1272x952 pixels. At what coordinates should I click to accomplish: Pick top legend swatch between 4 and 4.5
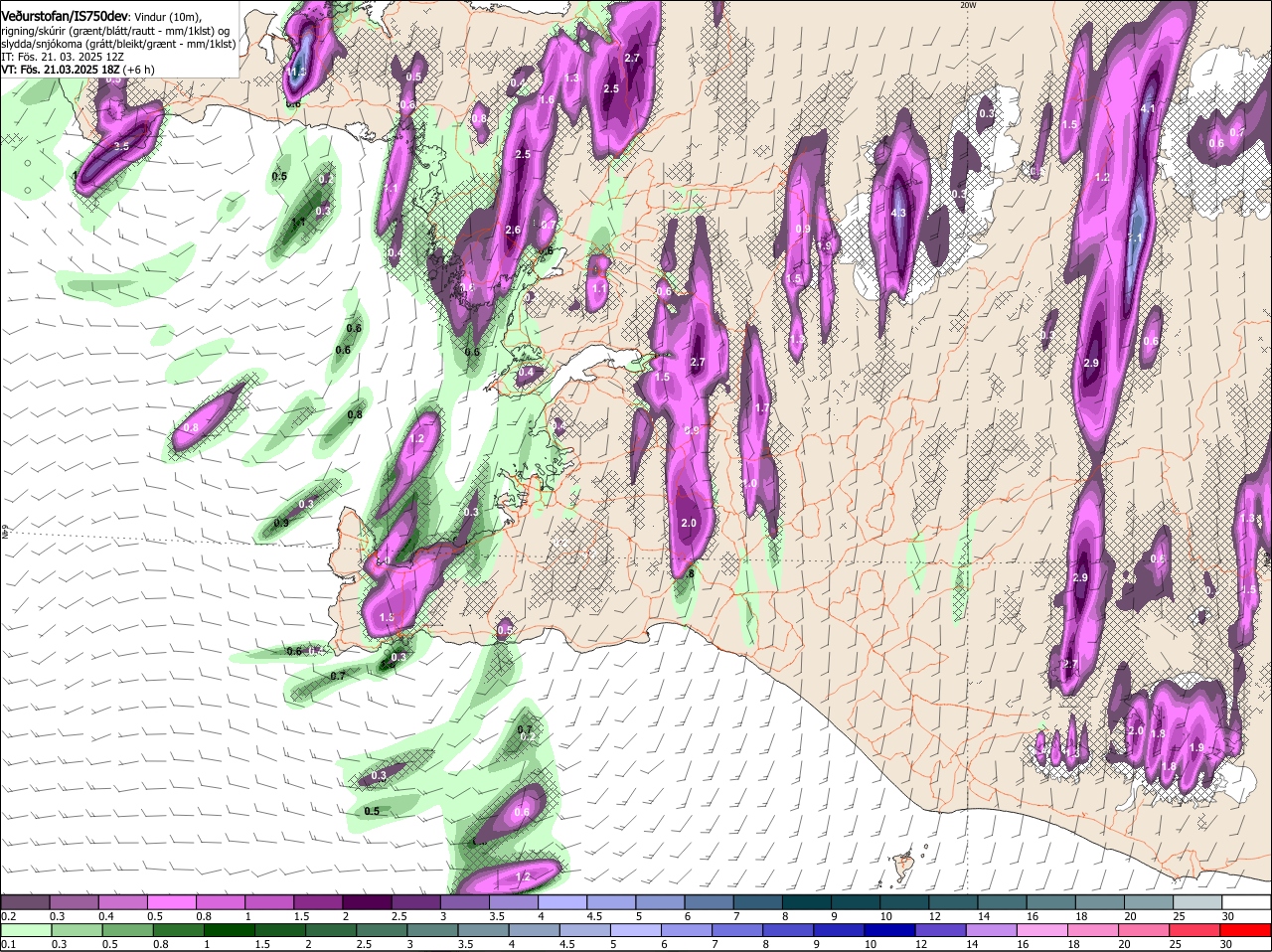coord(563,901)
